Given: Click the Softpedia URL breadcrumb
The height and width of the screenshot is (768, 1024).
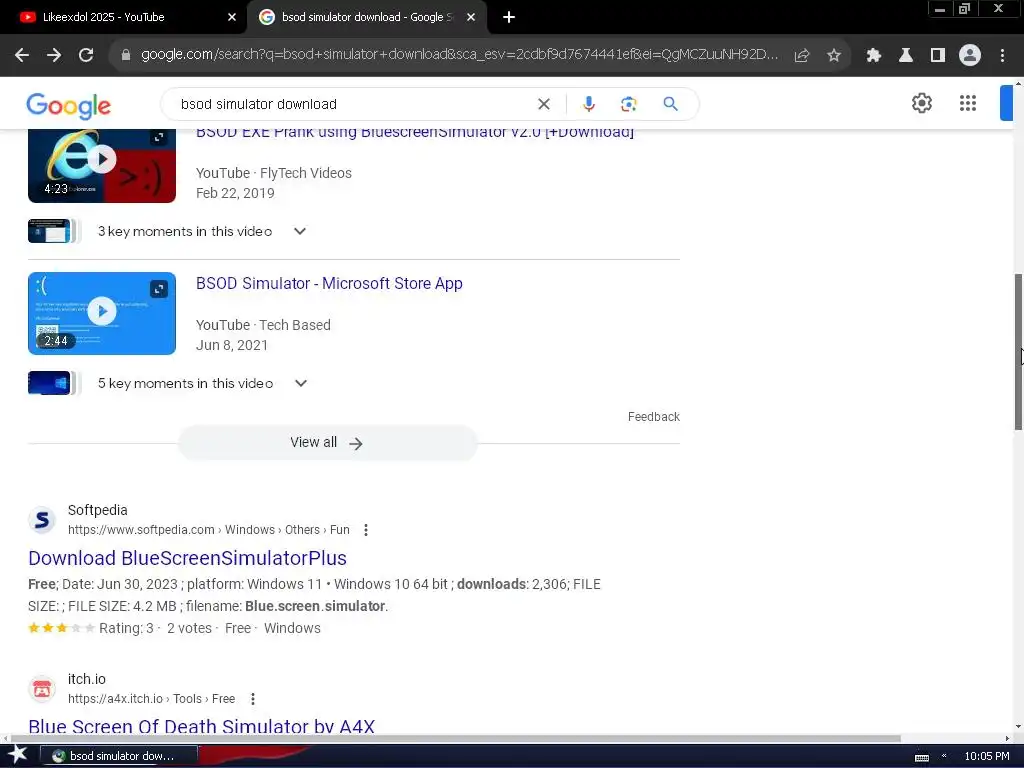Looking at the screenshot, I should click(209, 530).
